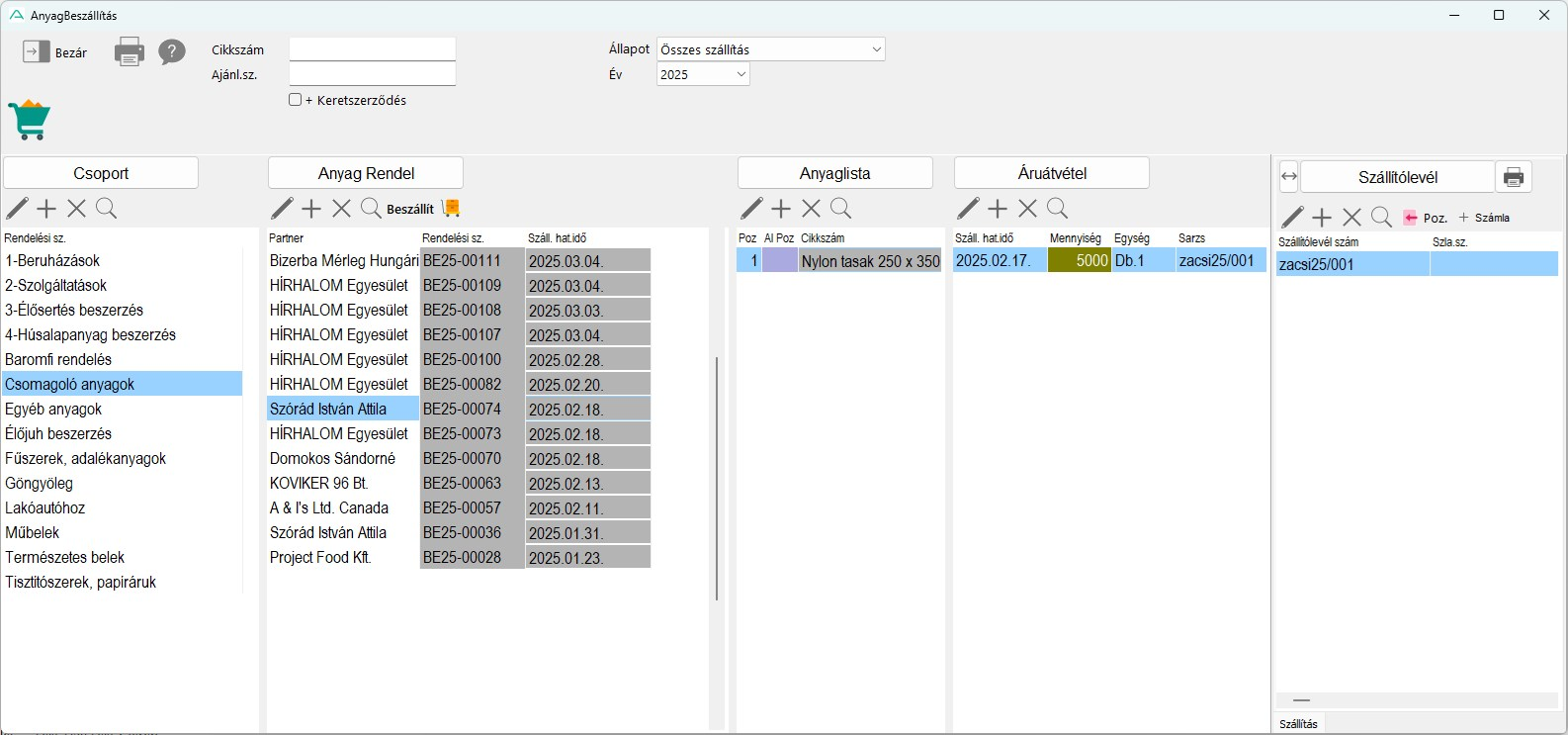
Task: Delete item with X icon under Anyaglista
Action: coord(811,208)
